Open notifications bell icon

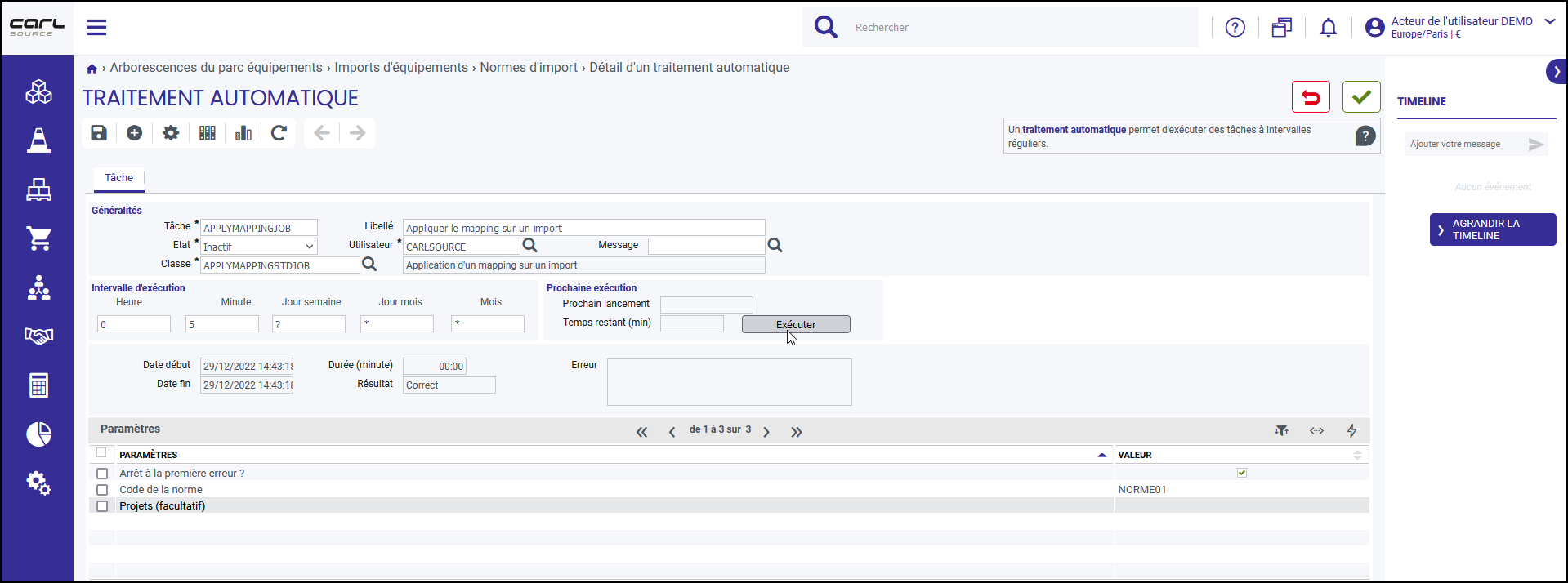tap(1329, 28)
